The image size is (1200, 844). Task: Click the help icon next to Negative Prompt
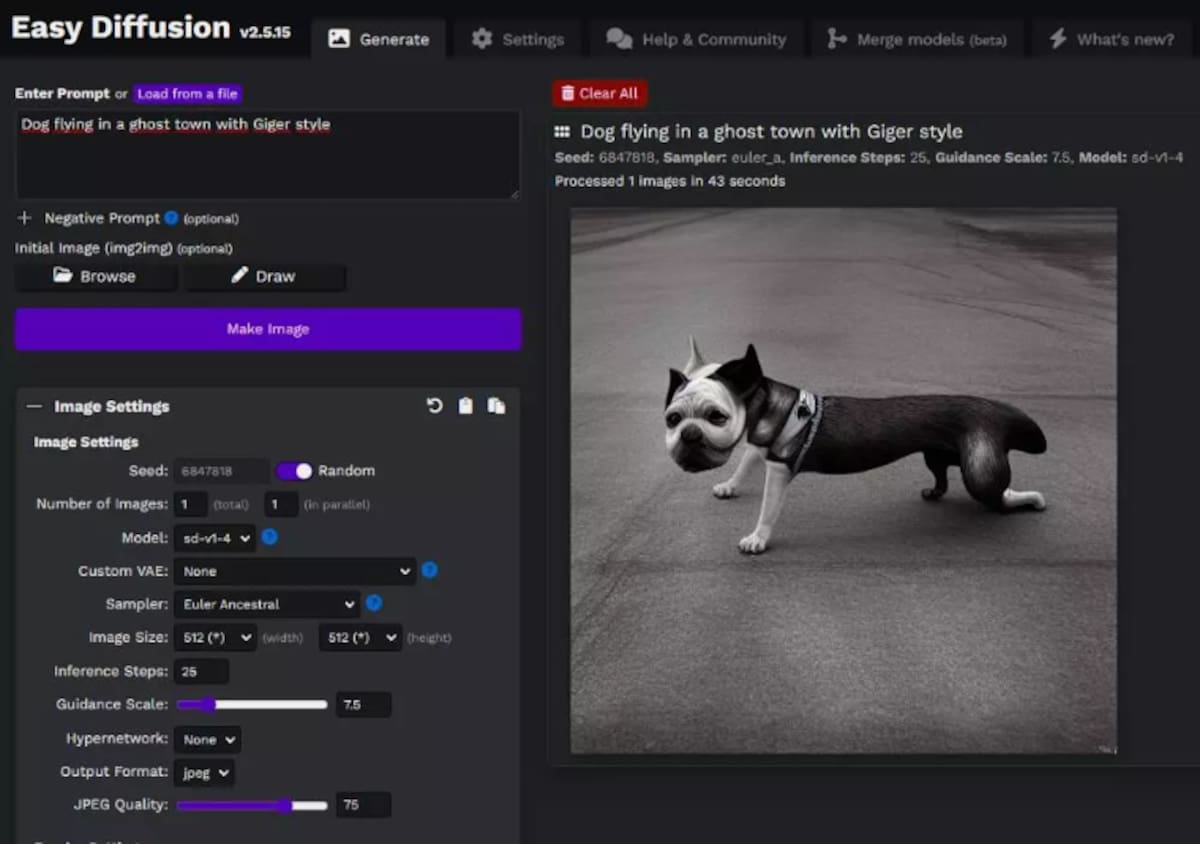(x=171, y=218)
